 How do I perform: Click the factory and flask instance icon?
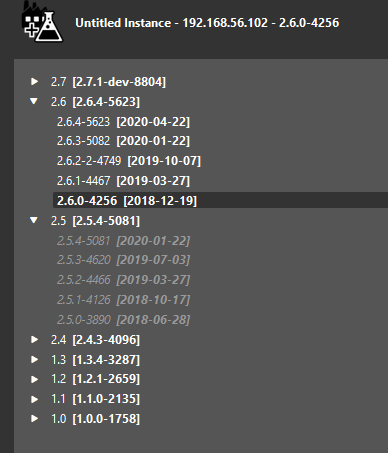coord(42,22)
